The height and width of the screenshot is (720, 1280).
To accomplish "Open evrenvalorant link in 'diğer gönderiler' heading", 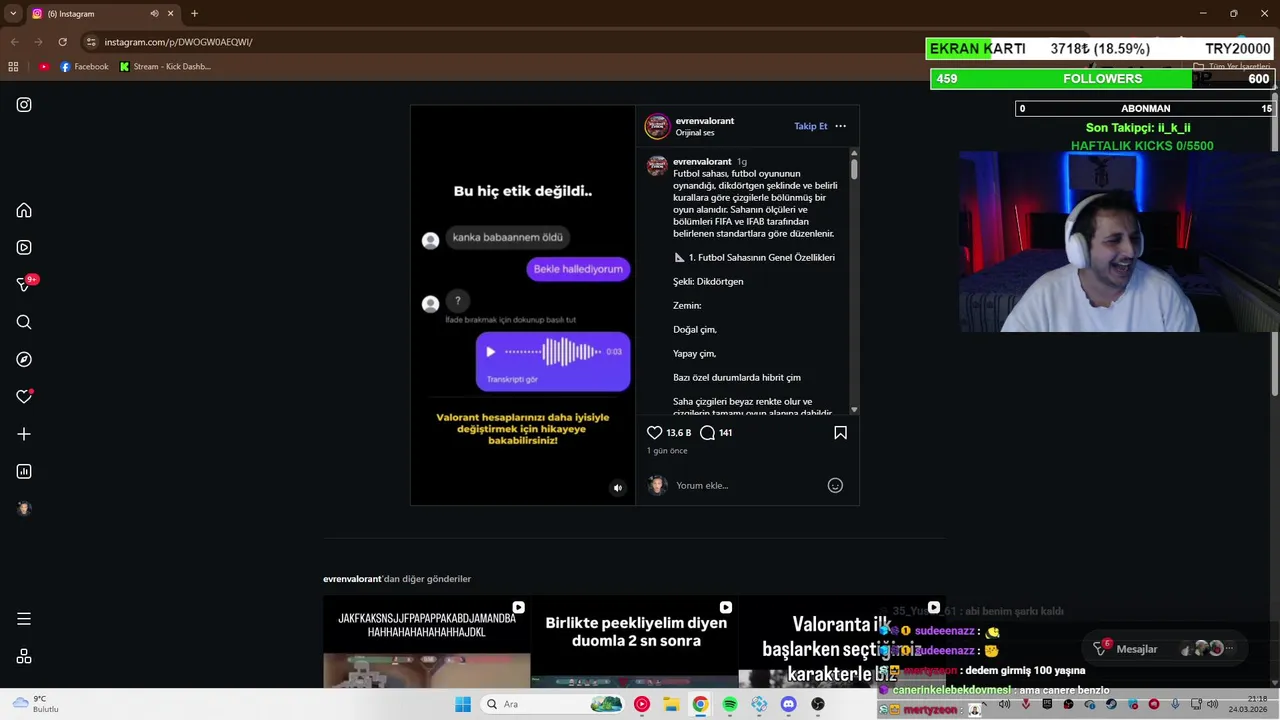I will [352, 579].
